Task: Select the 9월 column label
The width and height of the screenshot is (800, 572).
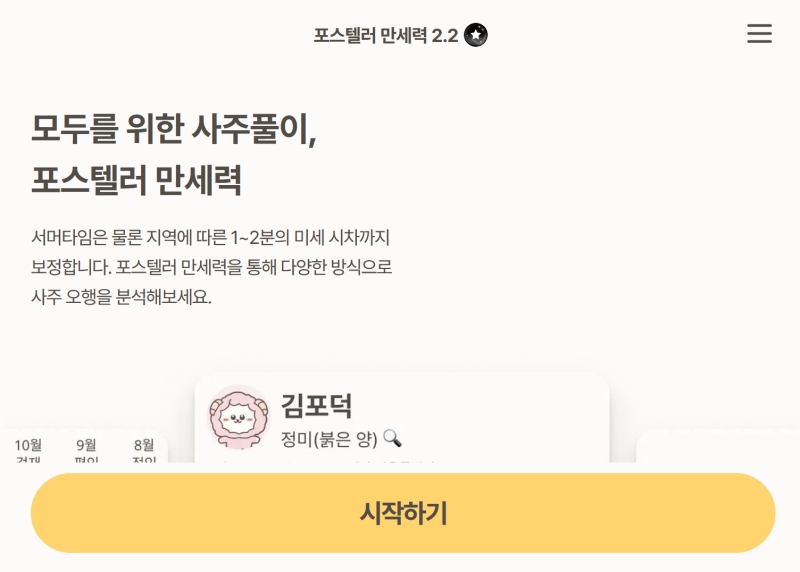Action: (86, 445)
